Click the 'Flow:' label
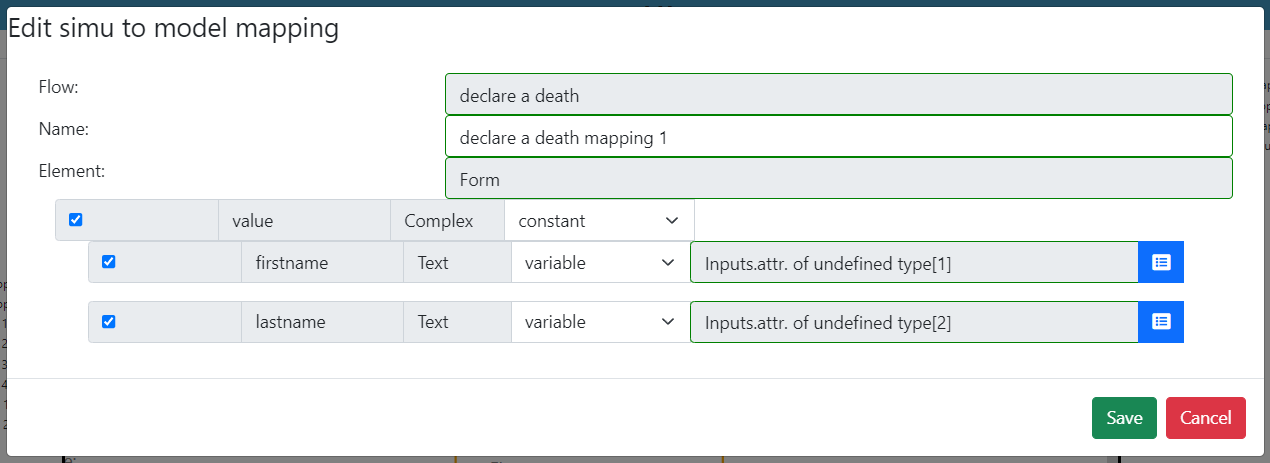1270x463 pixels. [x=58, y=87]
